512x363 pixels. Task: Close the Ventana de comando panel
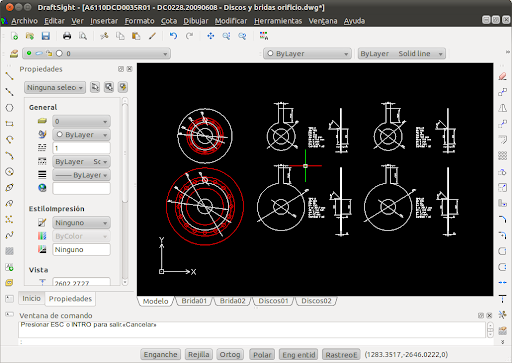pyautogui.click(x=489, y=315)
